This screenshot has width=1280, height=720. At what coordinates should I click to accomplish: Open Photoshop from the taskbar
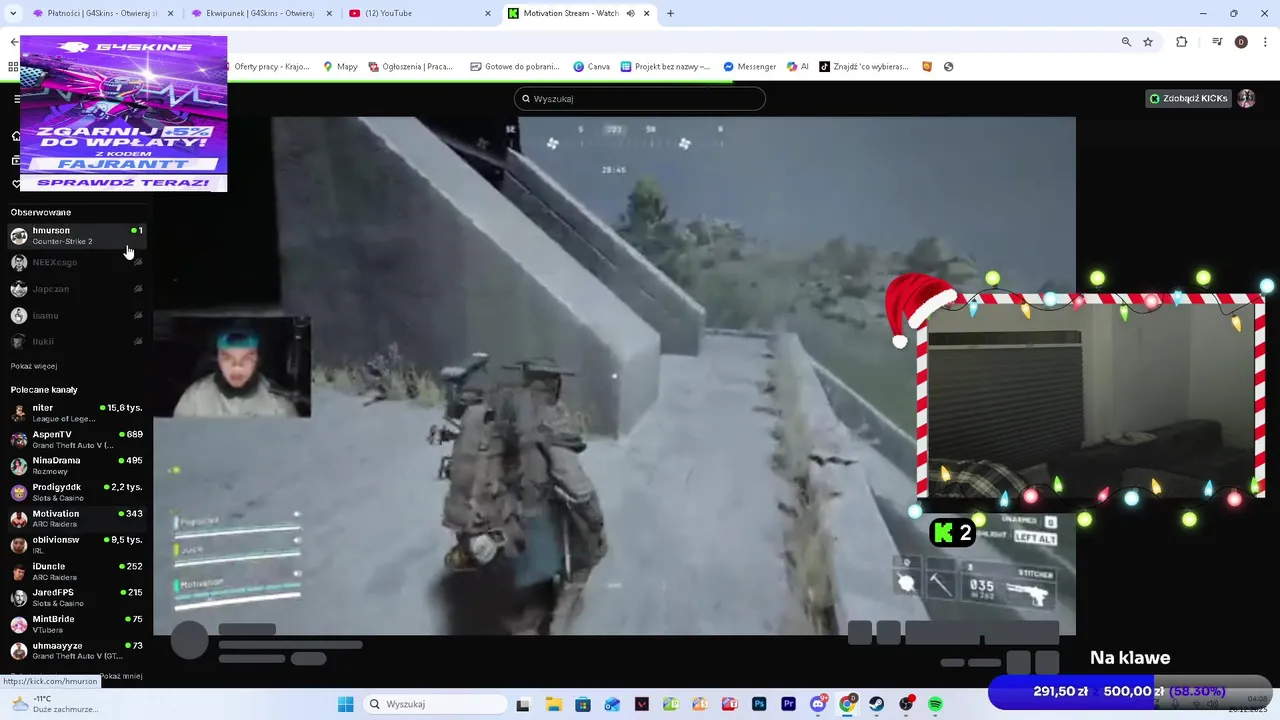pyautogui.click(x=759, y=704)
